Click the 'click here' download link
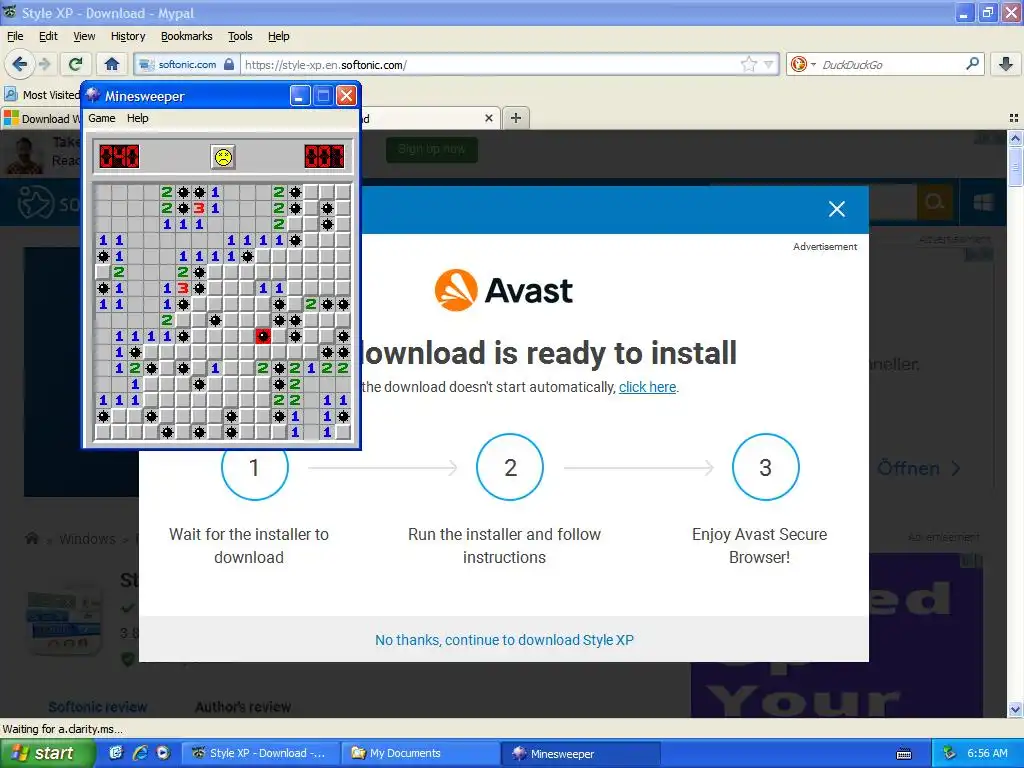 click(647, 387)
